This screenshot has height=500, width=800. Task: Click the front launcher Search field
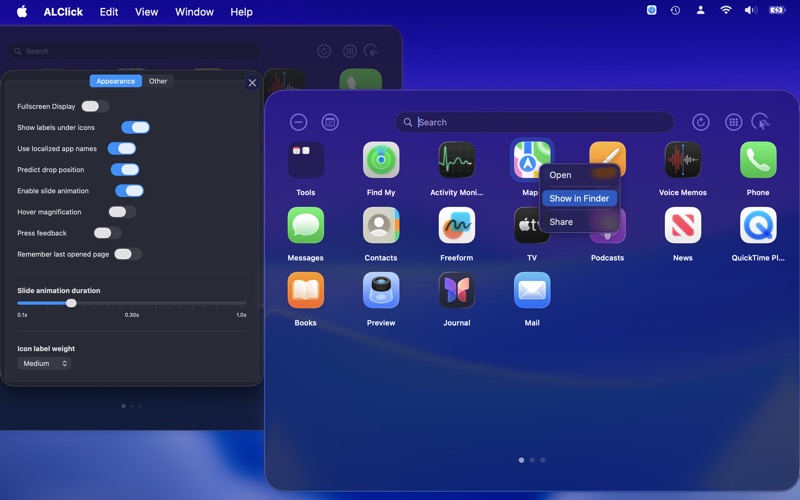click(535, 122)
